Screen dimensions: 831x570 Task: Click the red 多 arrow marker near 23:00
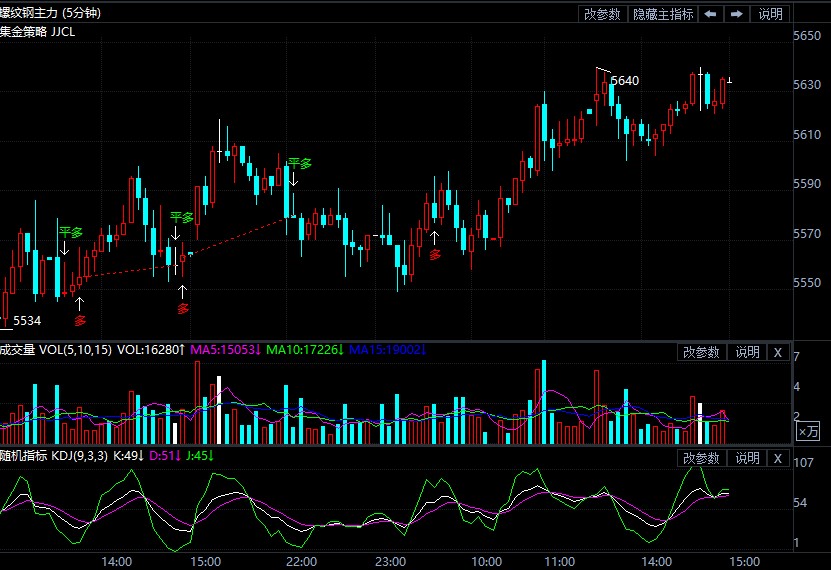434,254
